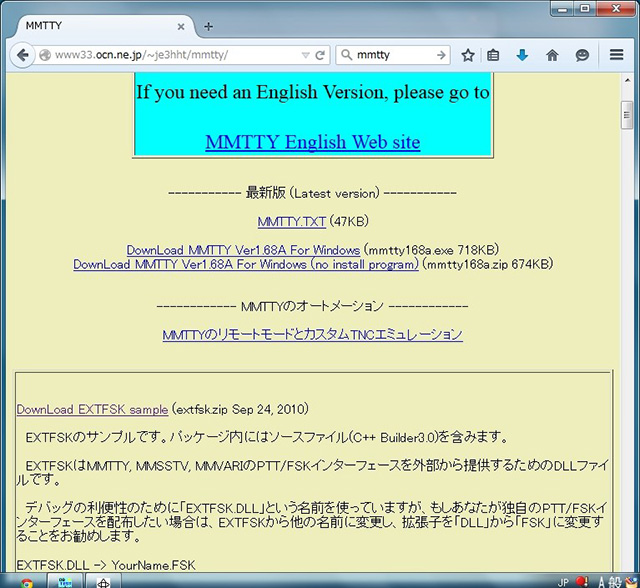Image resolution: width=640 pixels, height=588 pixels.
Task: Click the '(47KB)' file size text
Action: click(349, 222)
